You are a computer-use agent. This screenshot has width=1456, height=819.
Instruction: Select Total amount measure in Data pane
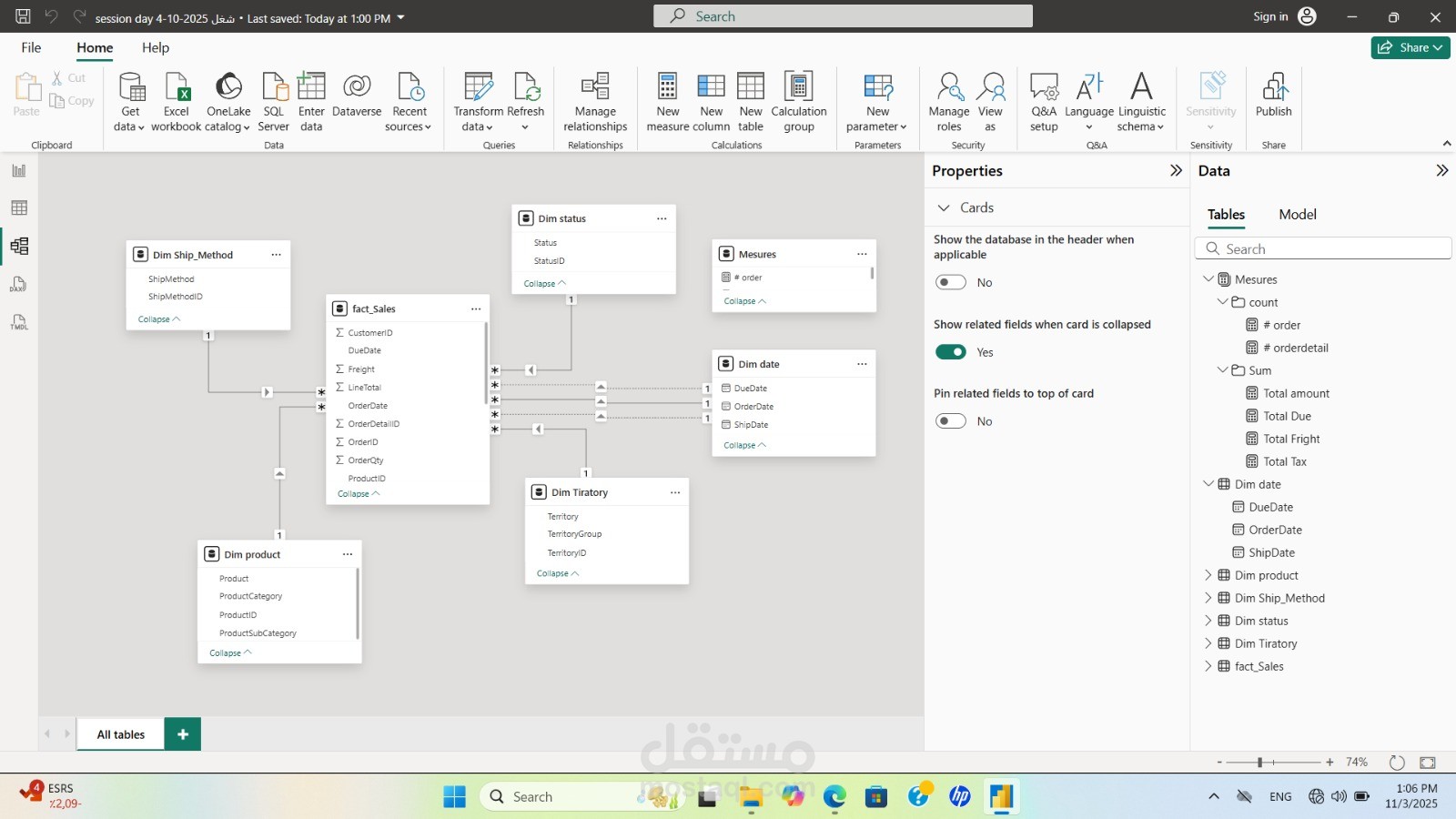(1296, 393)
